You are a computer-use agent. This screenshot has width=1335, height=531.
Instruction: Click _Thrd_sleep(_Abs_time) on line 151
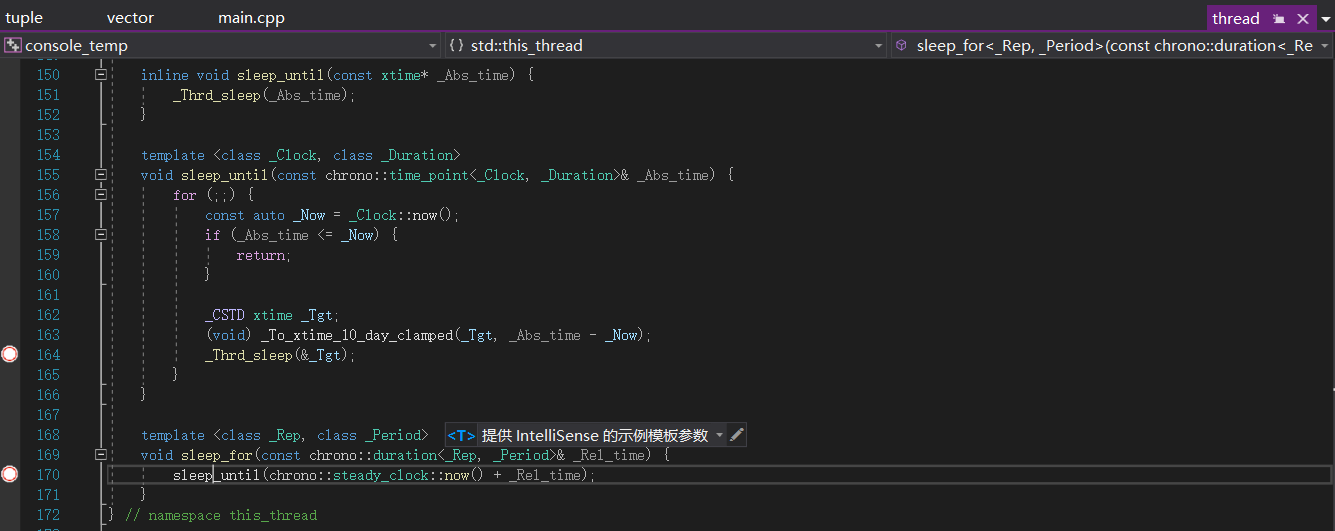(264, 95)
